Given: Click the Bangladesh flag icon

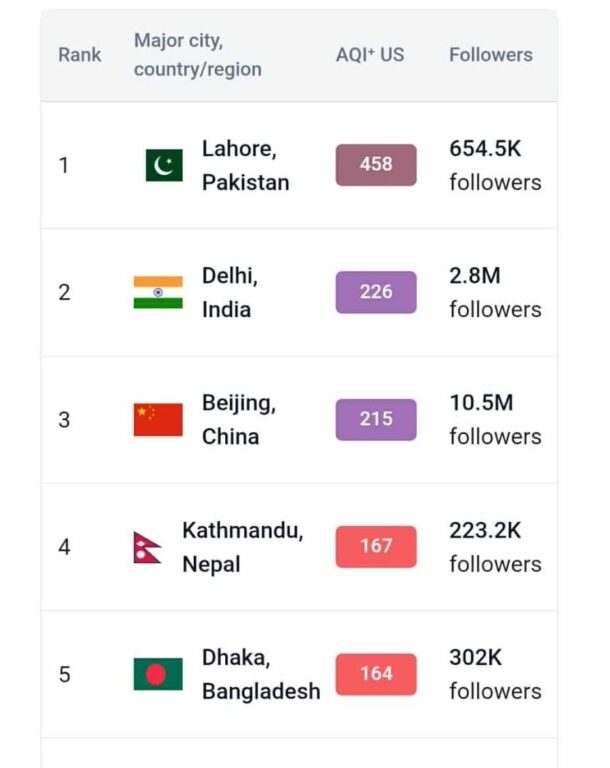Looking at the screenshot, I should [158, 674].
